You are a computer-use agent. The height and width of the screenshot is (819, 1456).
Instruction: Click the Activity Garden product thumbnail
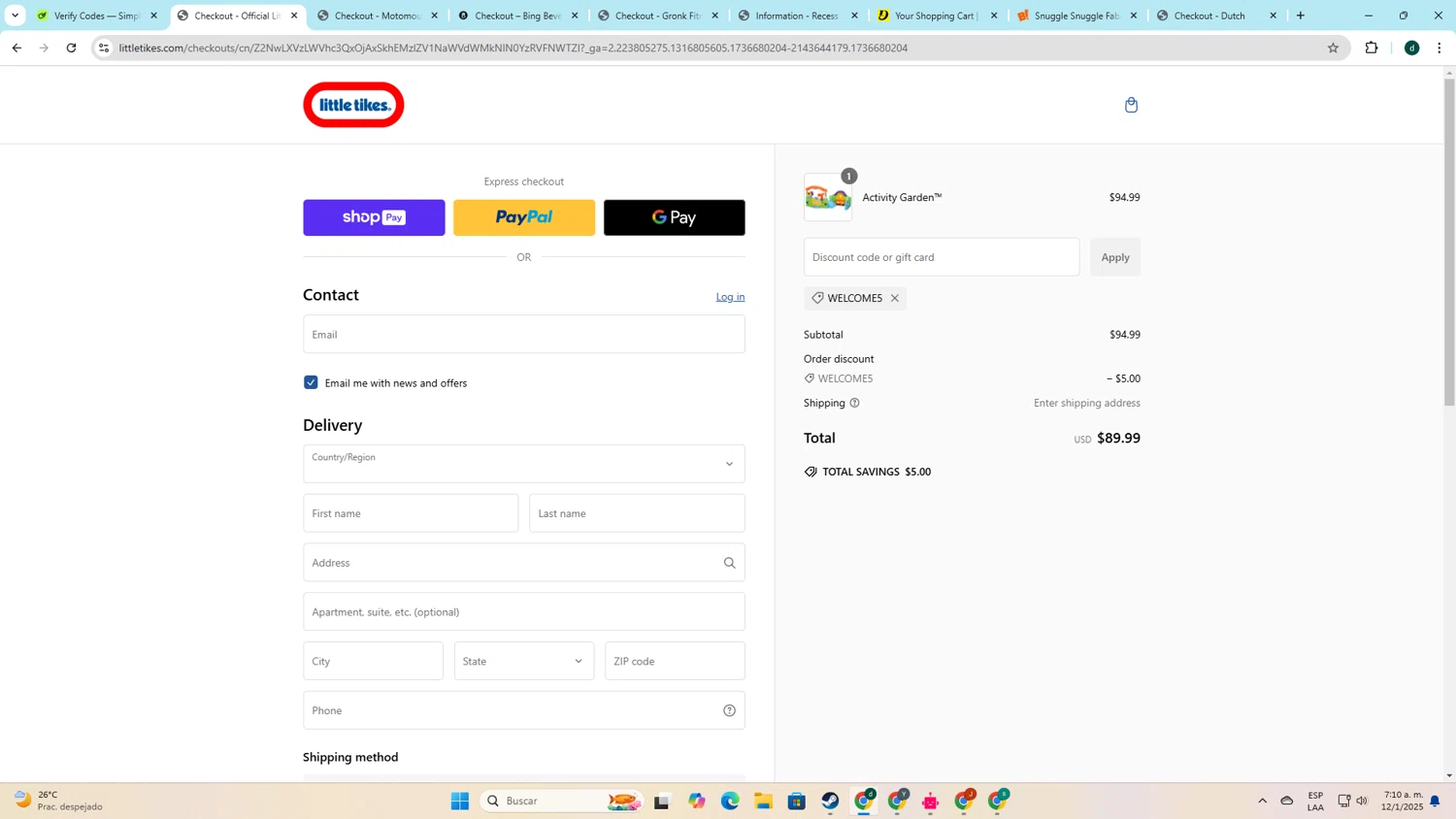pos(828,198)
